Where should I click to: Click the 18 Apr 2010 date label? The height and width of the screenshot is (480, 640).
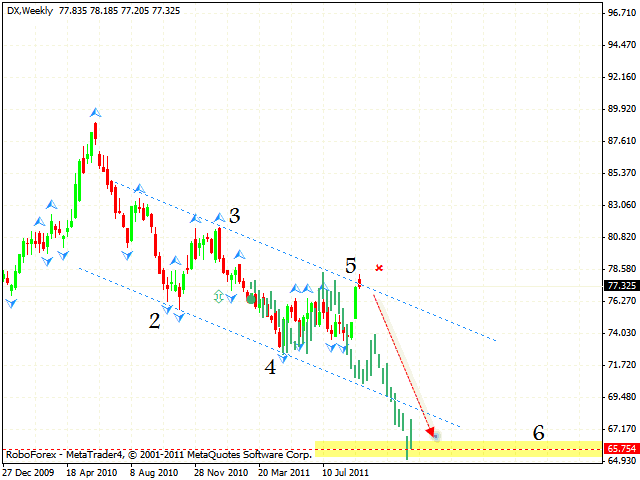[90, 471]
